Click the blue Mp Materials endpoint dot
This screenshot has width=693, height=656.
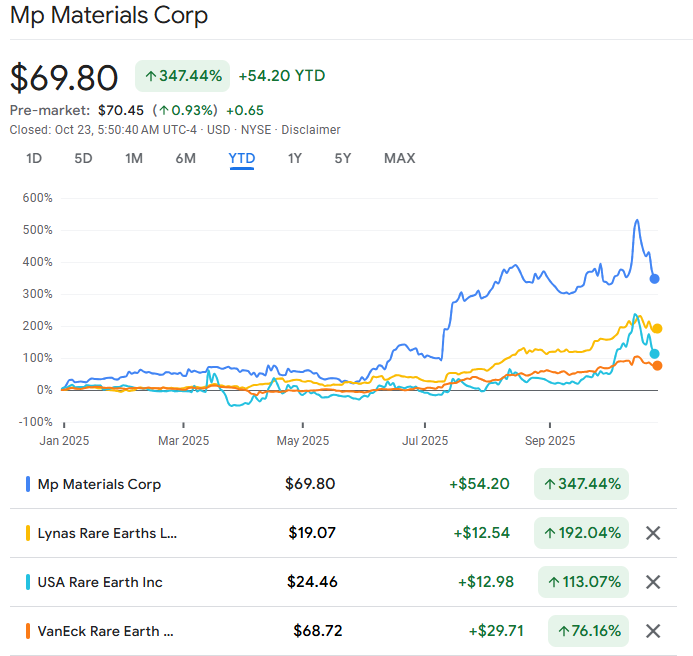655,279
